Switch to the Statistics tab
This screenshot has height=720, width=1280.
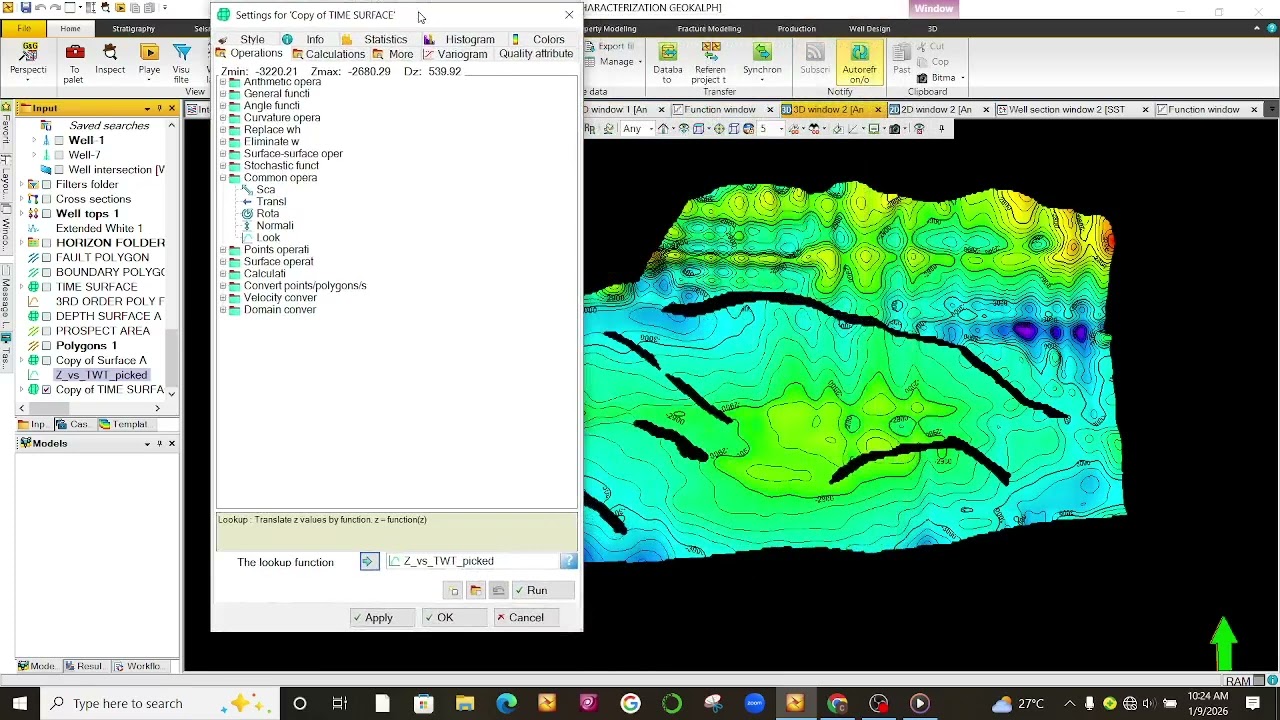(x=376, y=40)
